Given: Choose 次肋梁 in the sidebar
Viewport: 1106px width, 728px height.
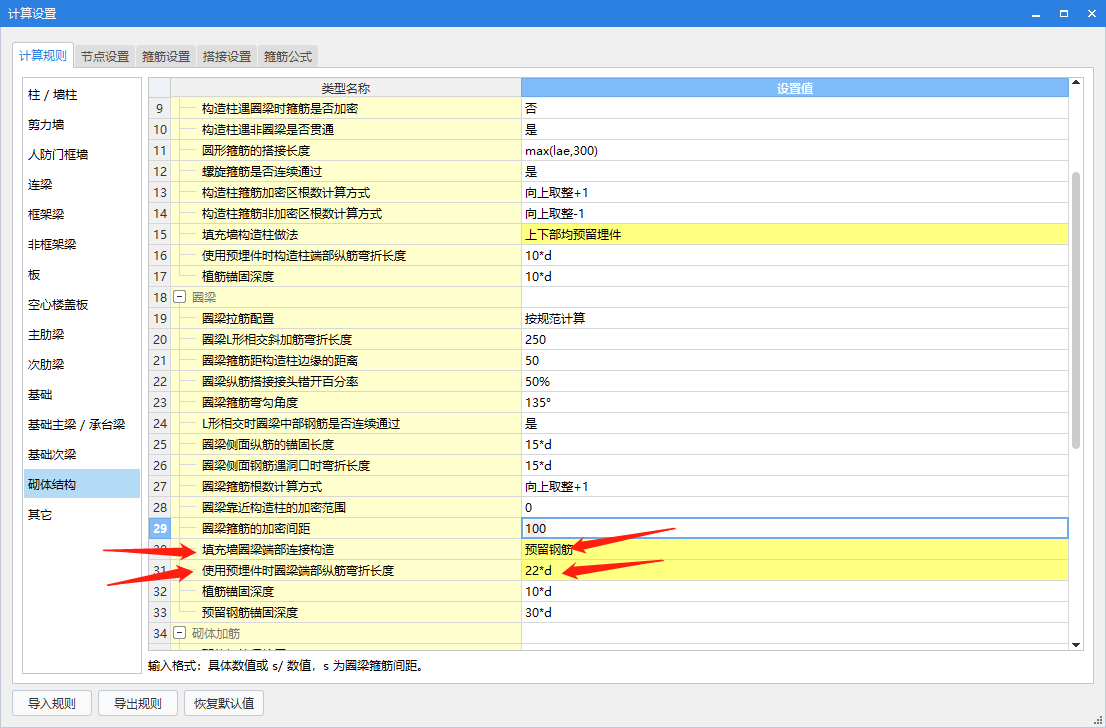Looking at the screenshot, I should [x=82, y=364].
